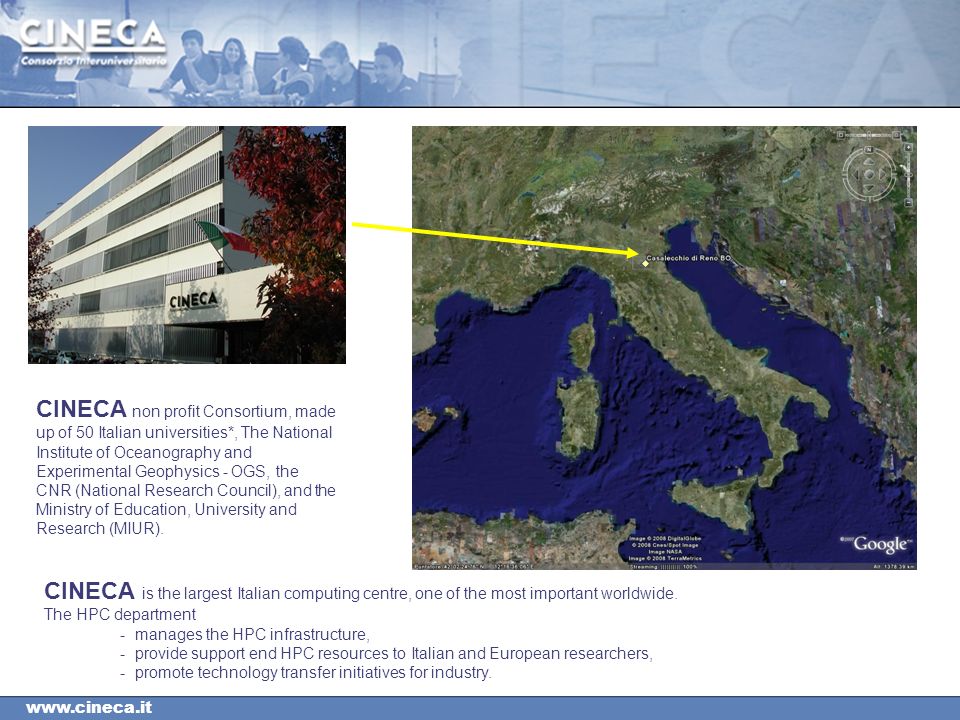Click 'promote technology transfer initiatives' bullet
This screenshot has height=720, width=960.
pyautogui.click(x=313, y=672)
